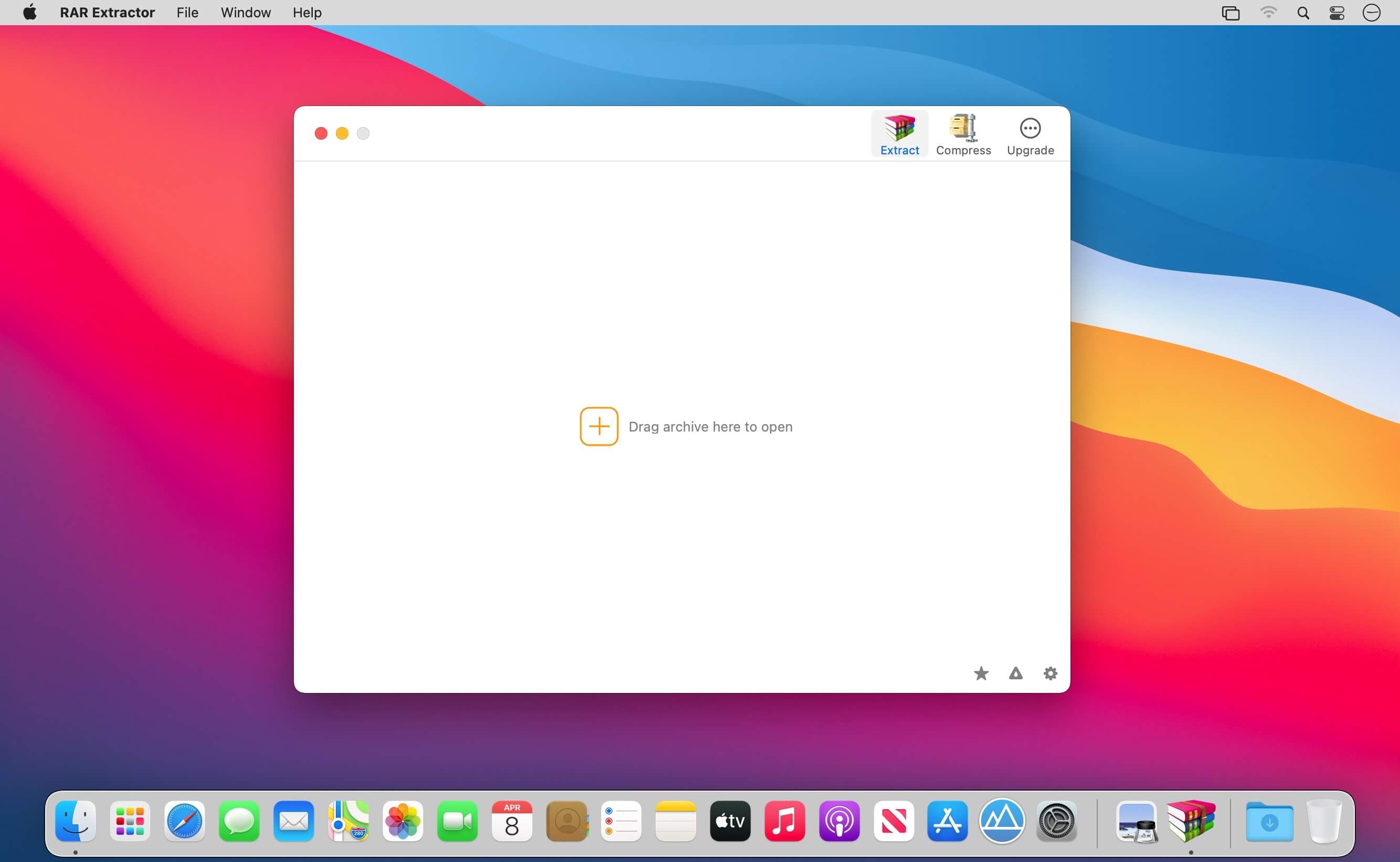
Task: Launch App Store from the Dock
Action: tap(947, 821)
